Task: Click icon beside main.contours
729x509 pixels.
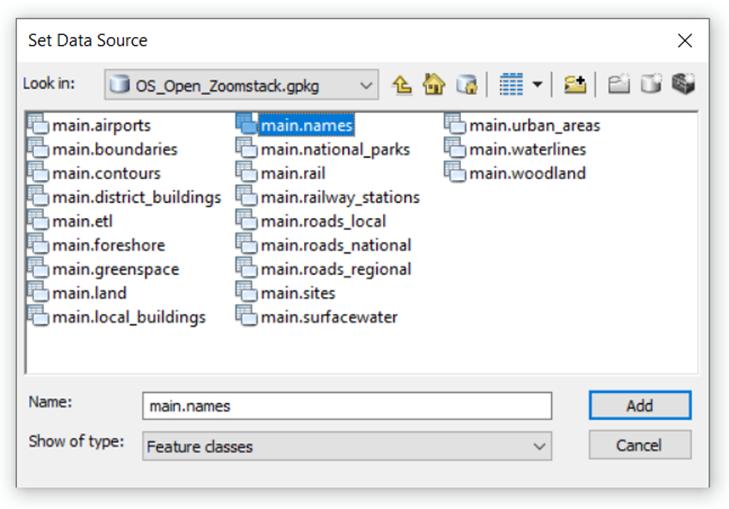Action: coord(38,172)
